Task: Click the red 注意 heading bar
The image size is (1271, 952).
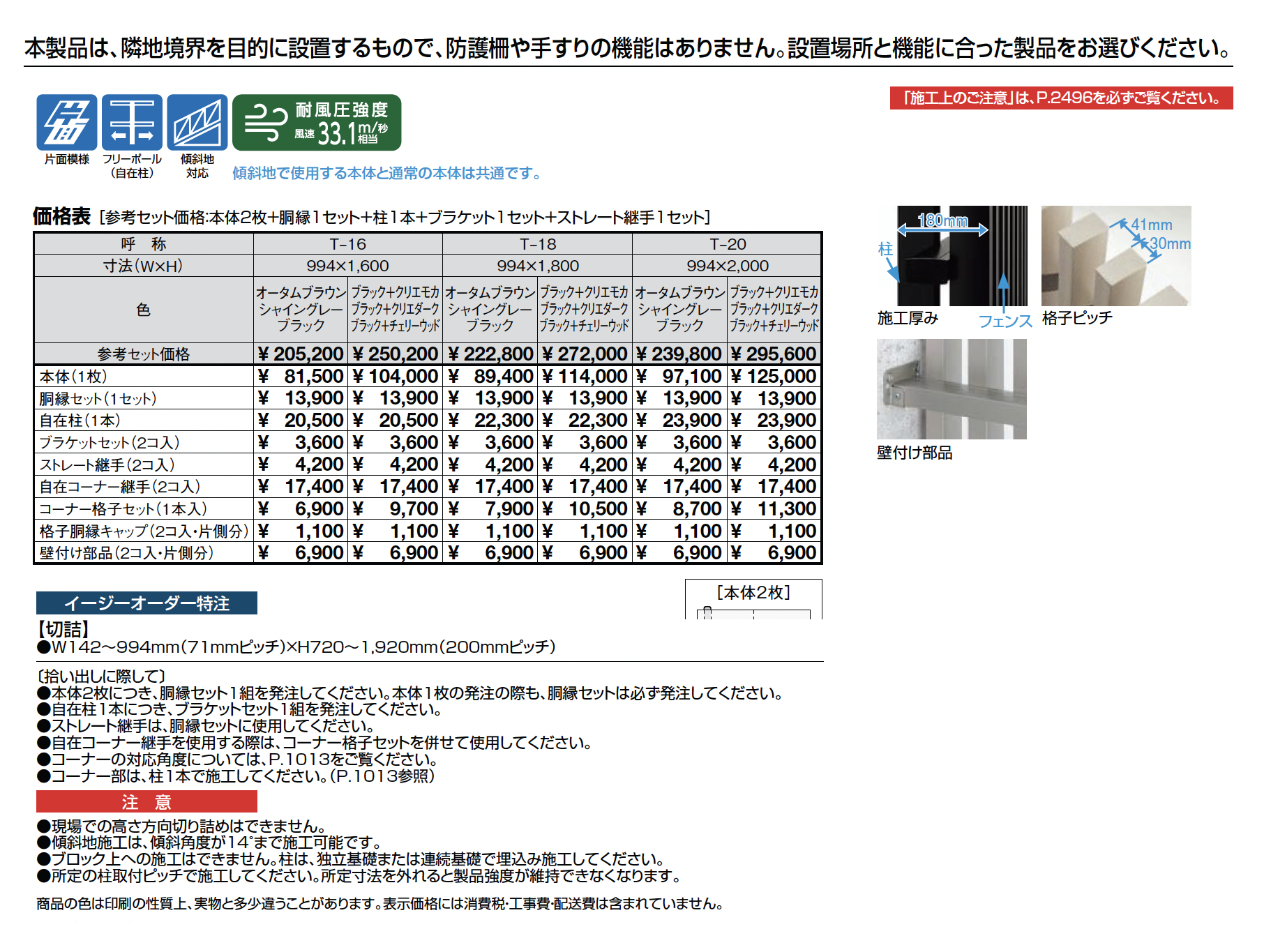Action: pyautogui.click(x=146, y=801)
